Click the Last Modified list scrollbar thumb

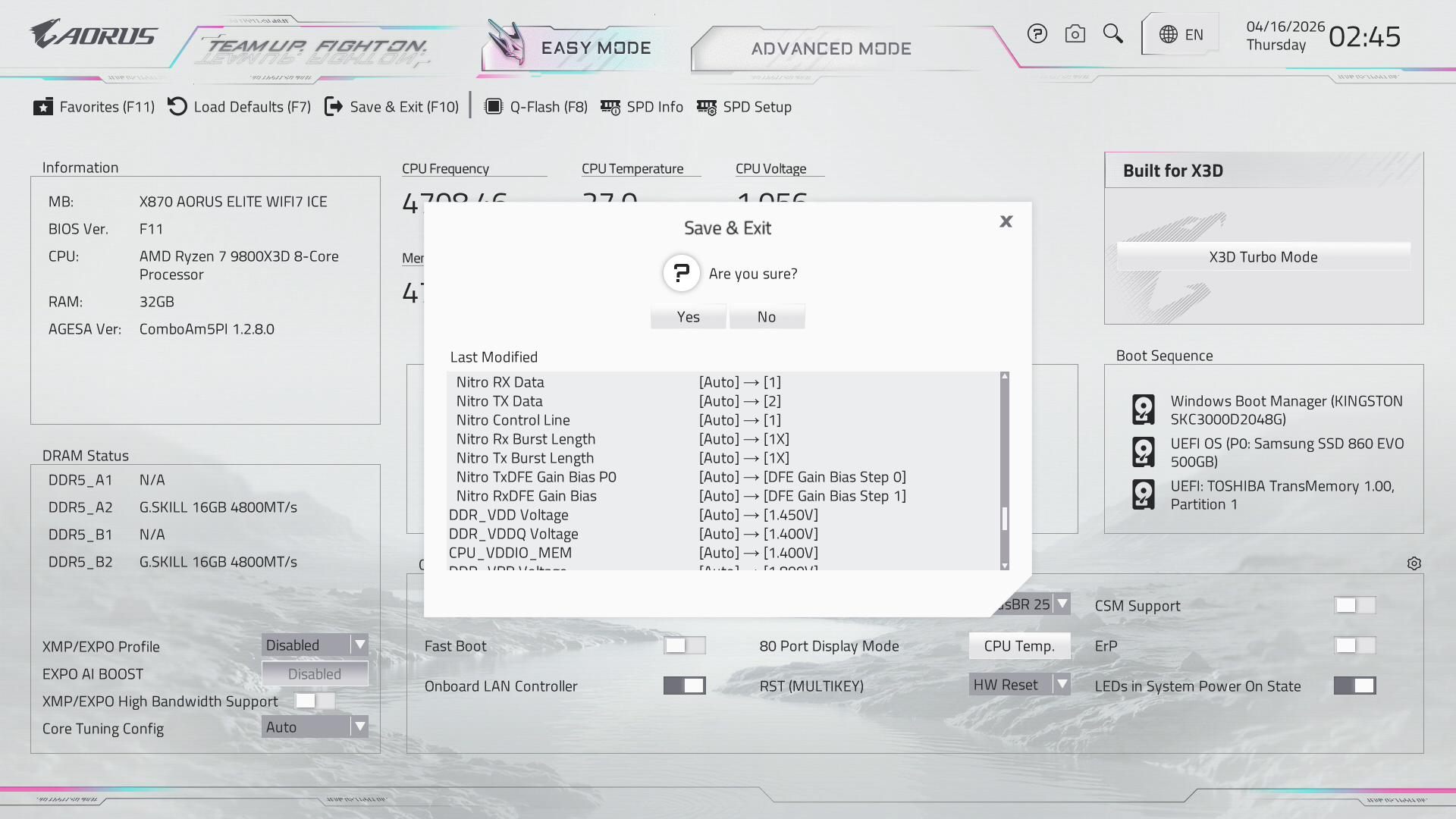[x=1005, y=519]
